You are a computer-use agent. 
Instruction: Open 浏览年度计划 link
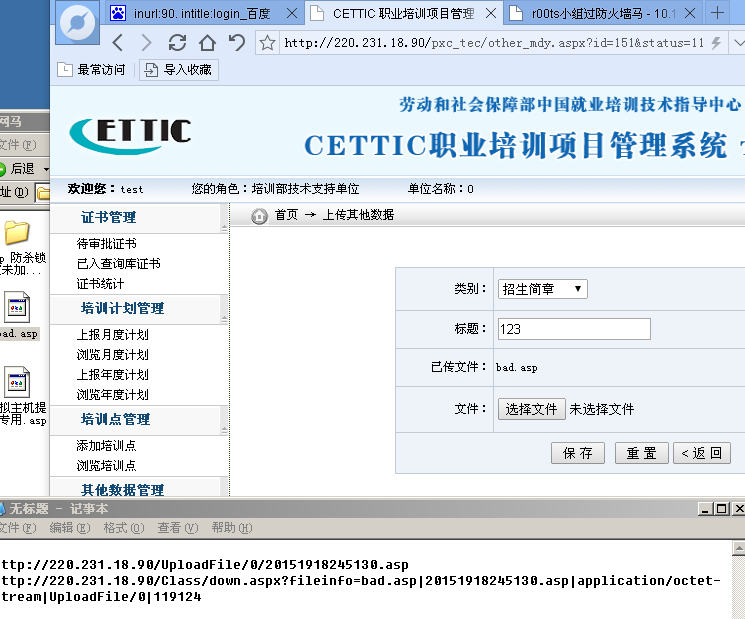tap(113, 395)
